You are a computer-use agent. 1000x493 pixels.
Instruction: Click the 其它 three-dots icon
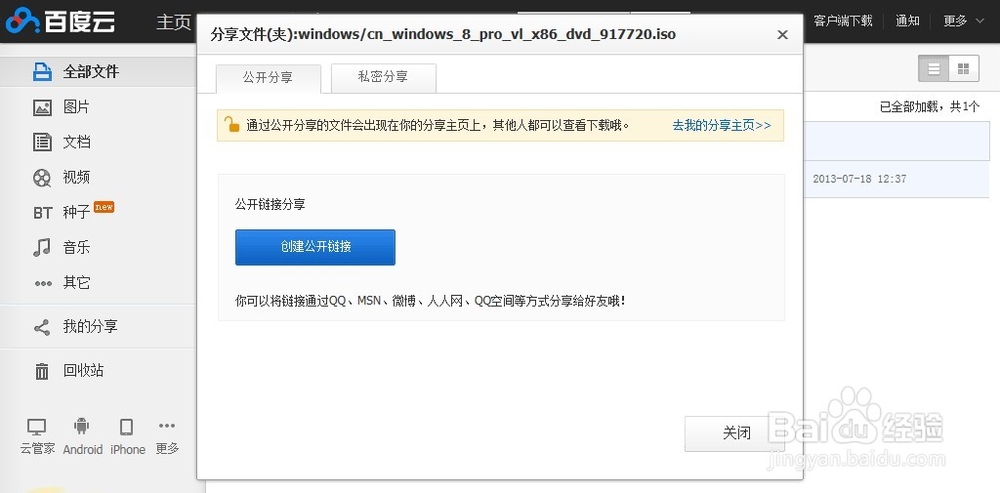point(43,283)
